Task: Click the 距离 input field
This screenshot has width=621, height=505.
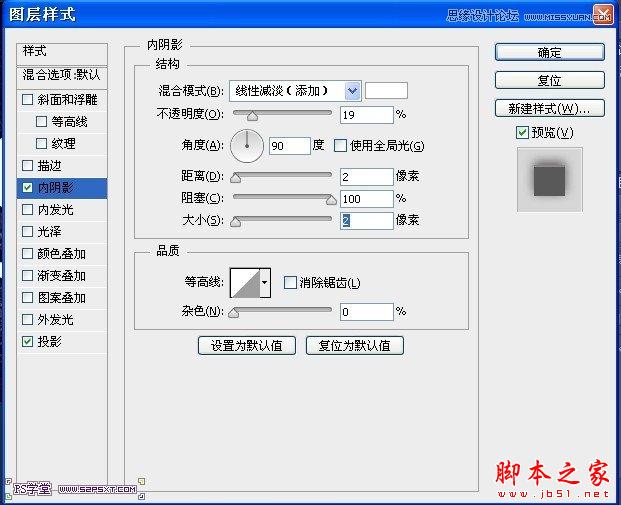Action: coord(367,177)
